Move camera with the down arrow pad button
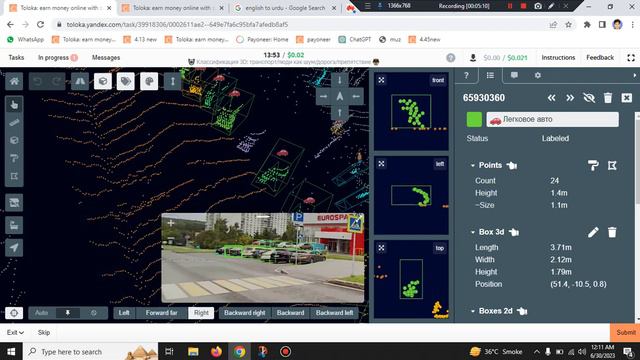Image resolution: width=640 pixels, height=360 pixels. point(340,80)
